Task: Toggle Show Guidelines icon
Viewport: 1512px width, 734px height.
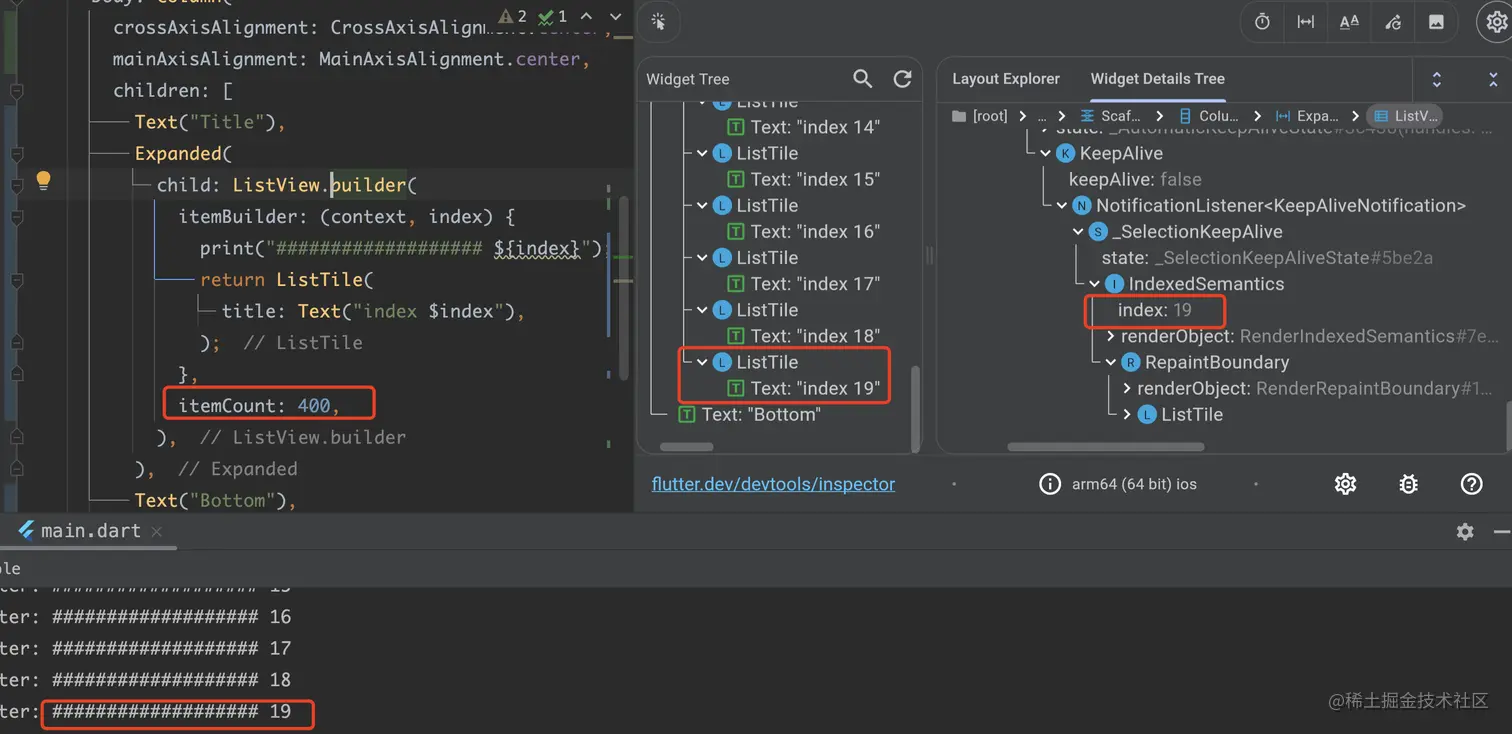Action: pos(1306,22)
